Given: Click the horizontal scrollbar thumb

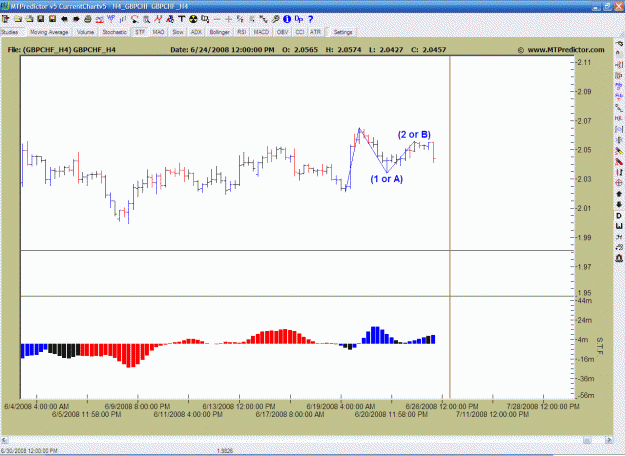Looking at the screenshot, I should [x=587, y=440].
